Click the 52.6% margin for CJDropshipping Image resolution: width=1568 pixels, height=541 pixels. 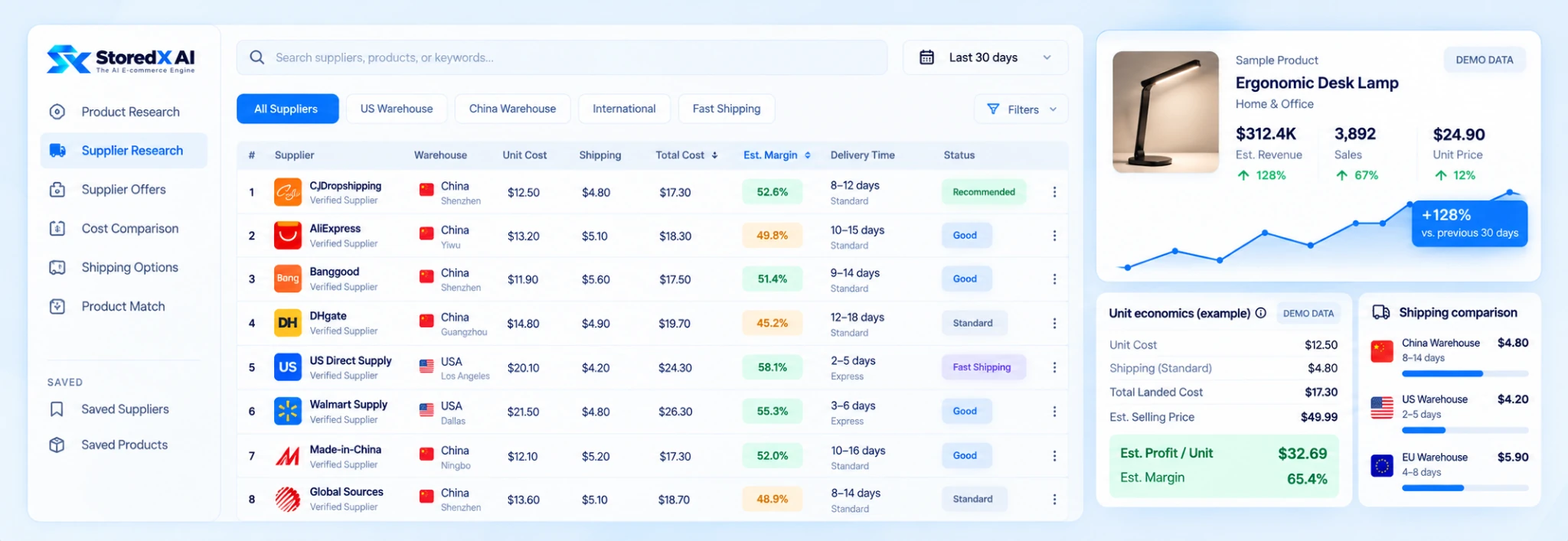[772, 192]
